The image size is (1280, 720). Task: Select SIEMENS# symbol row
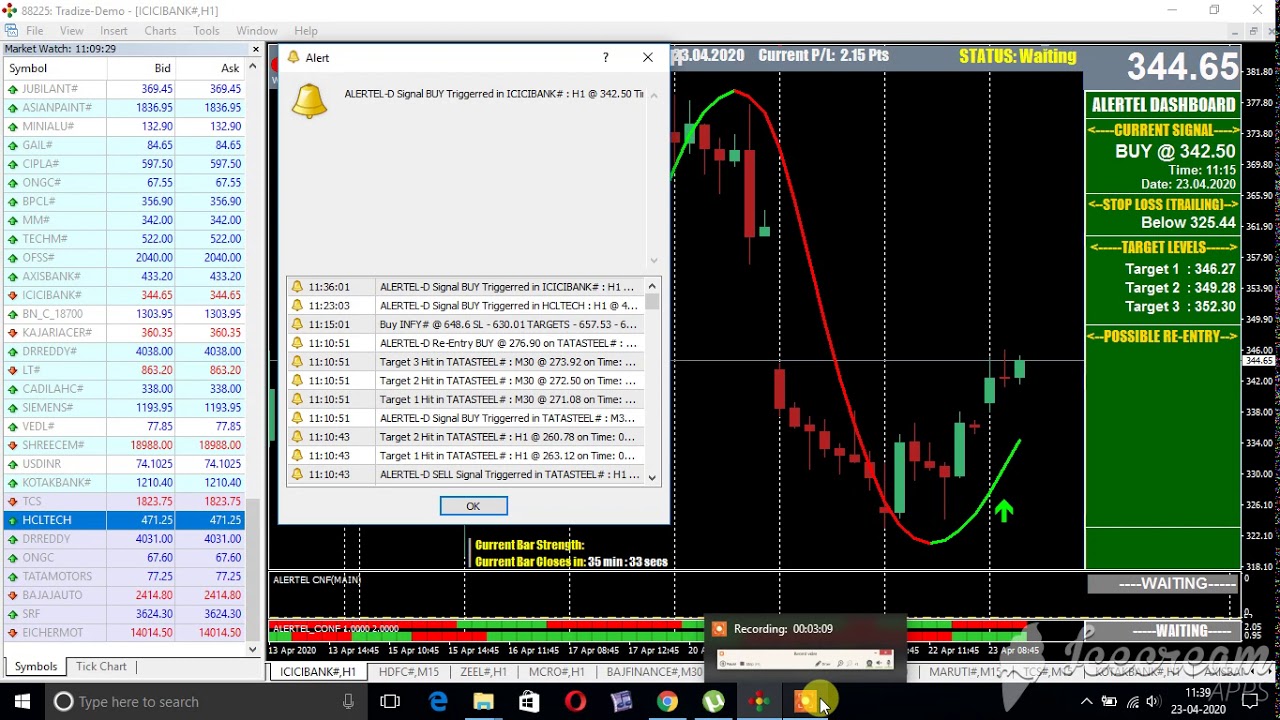click(x=124, y=408)
